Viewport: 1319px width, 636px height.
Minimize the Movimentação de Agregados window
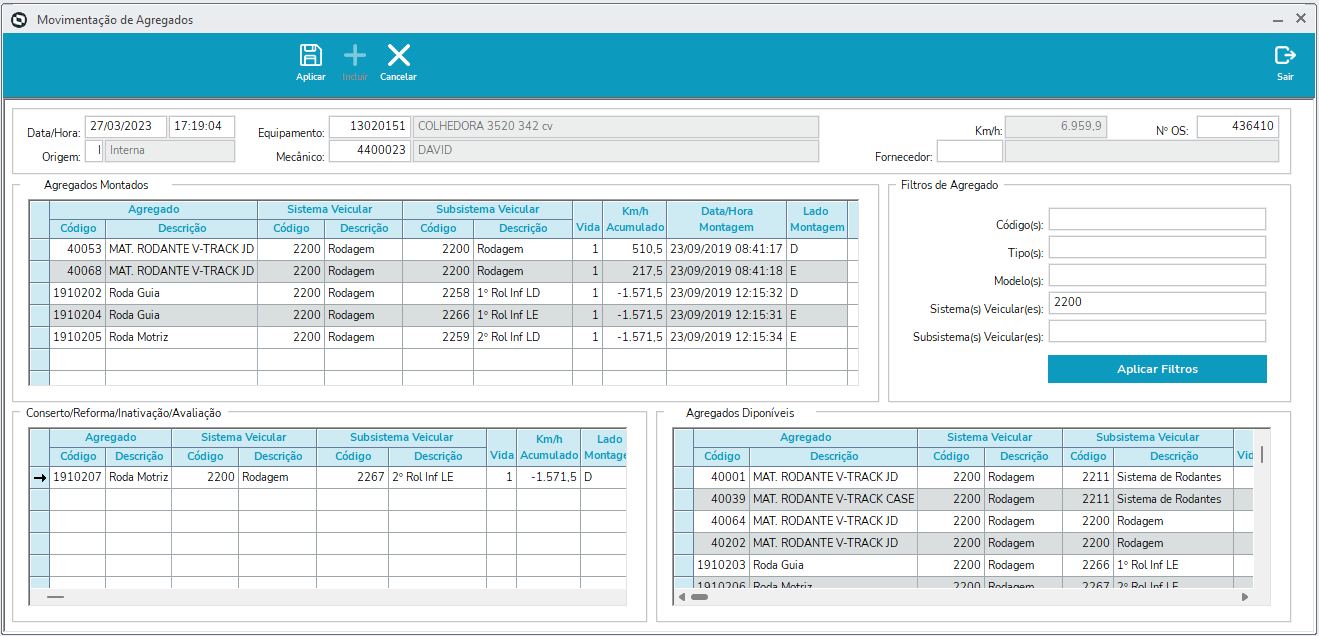click(x=1277, y=19)
